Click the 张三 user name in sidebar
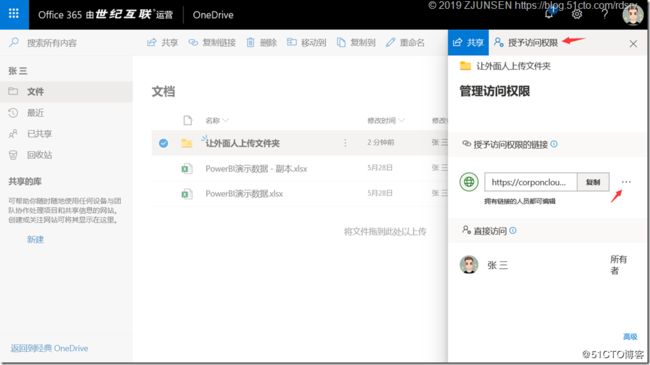Viewport: 650px width, 365px height. pyautogui.click(x=18, y=71)
